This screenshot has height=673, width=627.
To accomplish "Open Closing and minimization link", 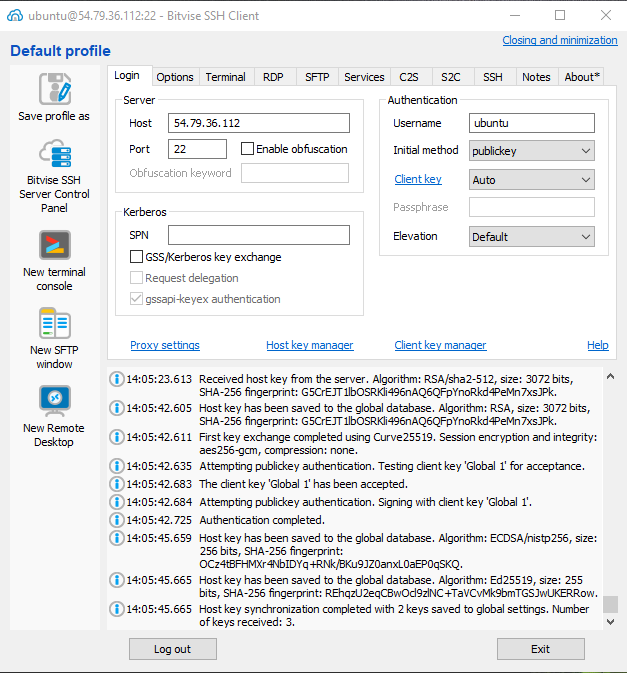I will pyautogui.click(x=560, y=40).
